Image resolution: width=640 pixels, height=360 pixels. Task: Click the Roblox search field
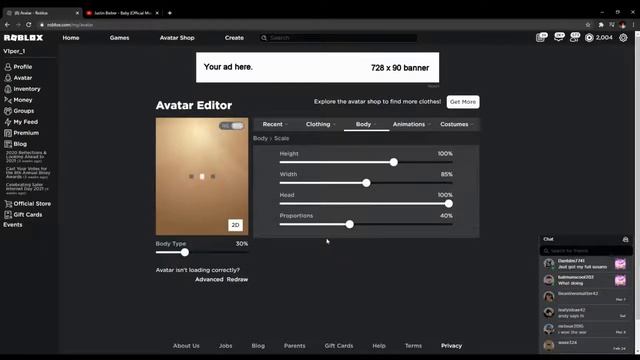click(x=338, y=38)
